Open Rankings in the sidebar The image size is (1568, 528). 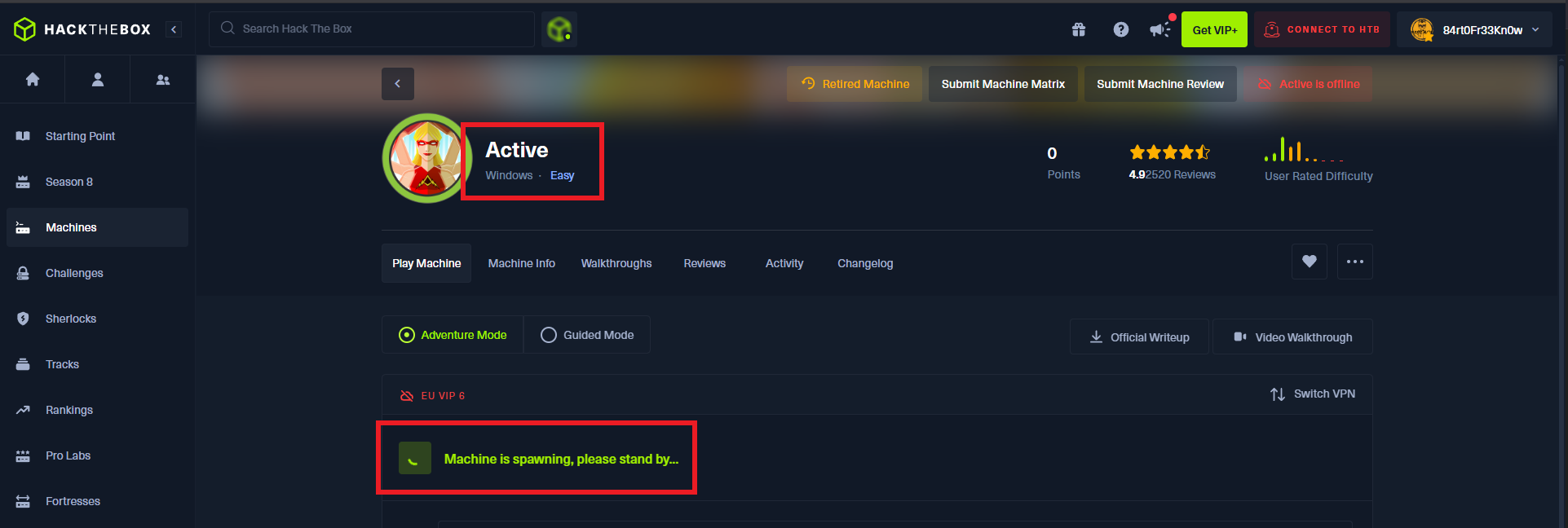[97, 410]
